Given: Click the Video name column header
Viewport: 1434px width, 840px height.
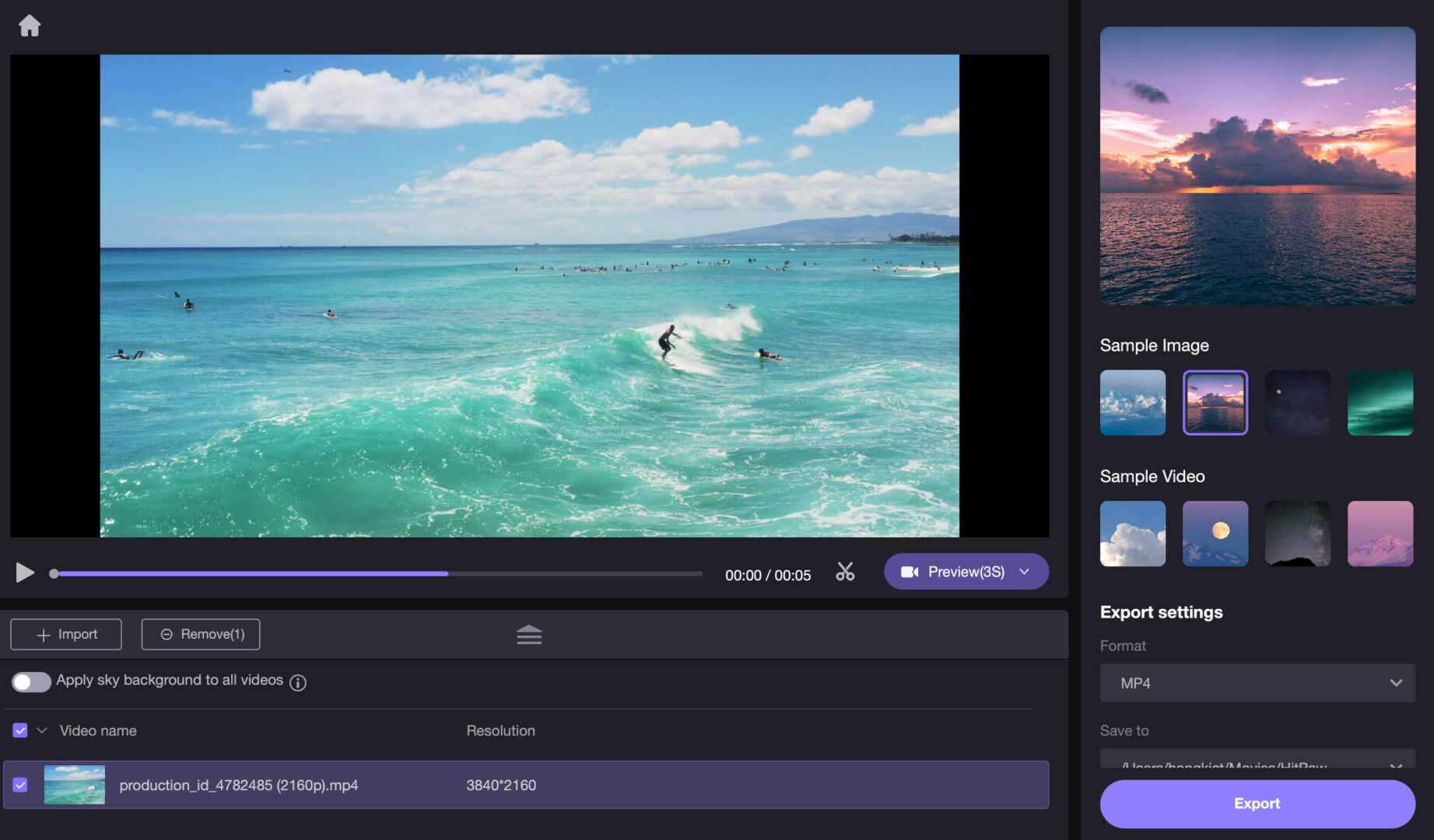Looking at the screenshot, I should (x=98, y=730).
